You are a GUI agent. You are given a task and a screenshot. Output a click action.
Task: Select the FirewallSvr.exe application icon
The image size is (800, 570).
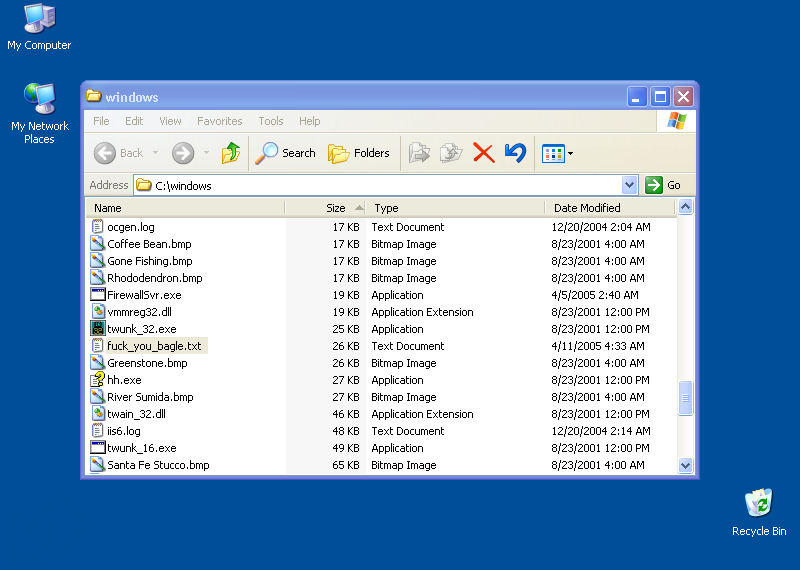[98, 295]
